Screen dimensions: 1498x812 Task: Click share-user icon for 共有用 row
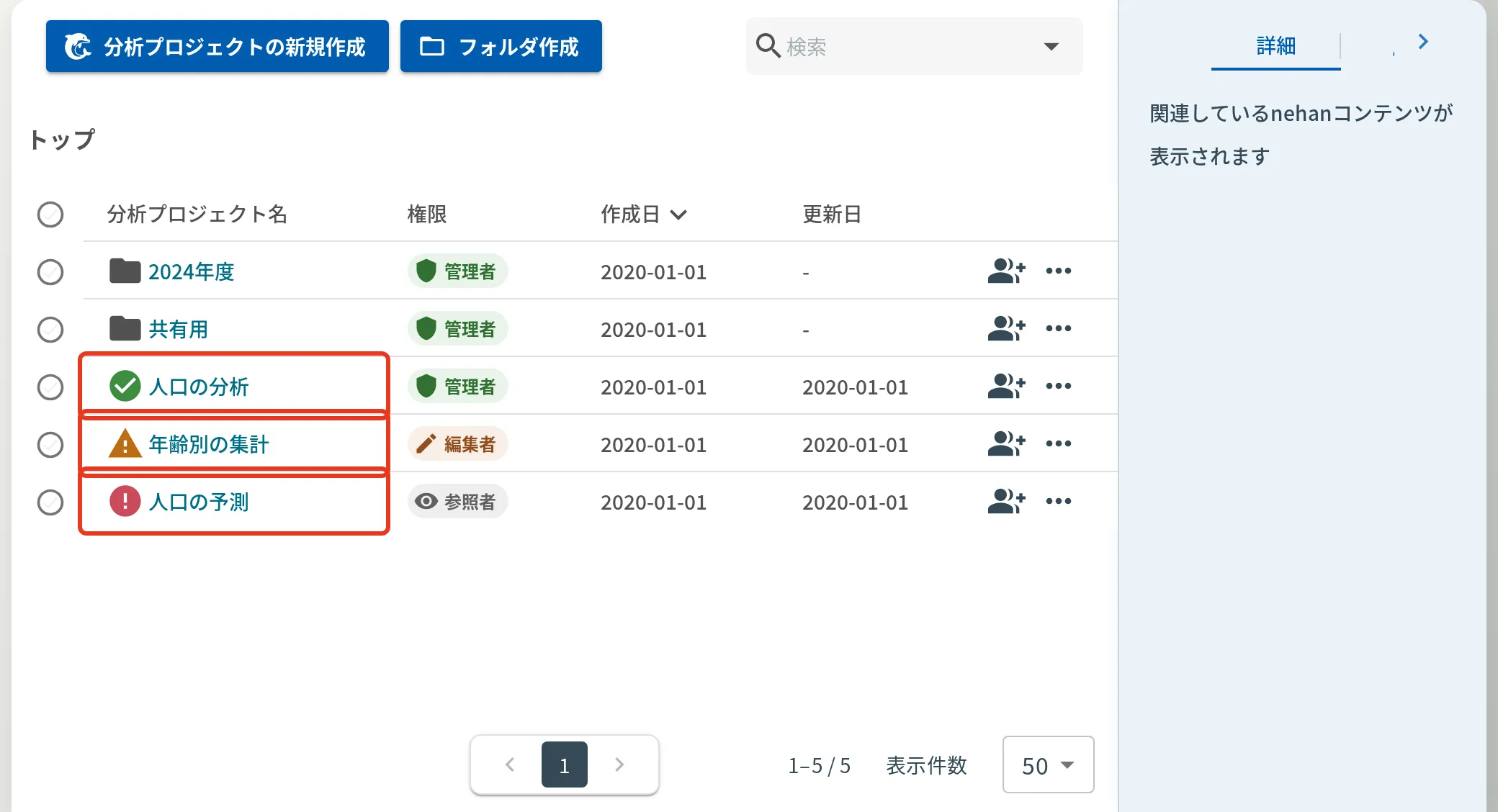tap(1006, 329)
